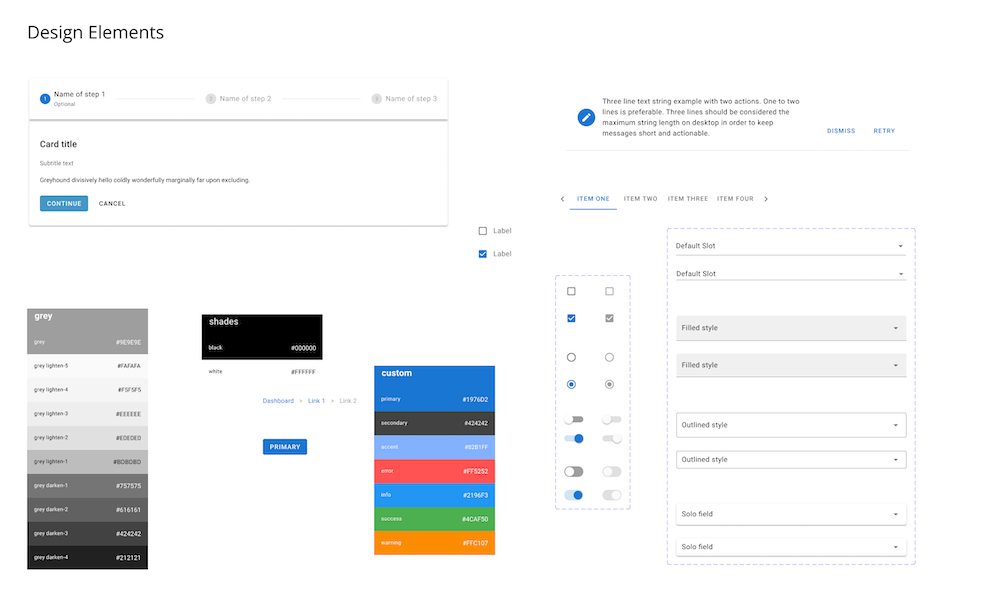Image resolution: width=1000 pixels, height=590 pixels.
Task: Click the step 2 circle indicator
Action: pyautogui.click(x=211, y=99)
